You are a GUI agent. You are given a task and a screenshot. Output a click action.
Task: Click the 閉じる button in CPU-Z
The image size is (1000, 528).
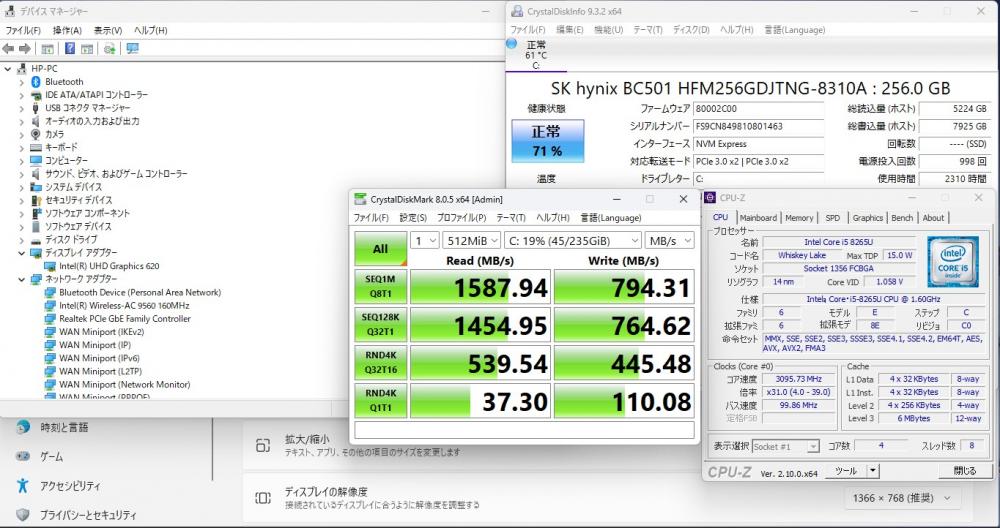click(965, 471)
